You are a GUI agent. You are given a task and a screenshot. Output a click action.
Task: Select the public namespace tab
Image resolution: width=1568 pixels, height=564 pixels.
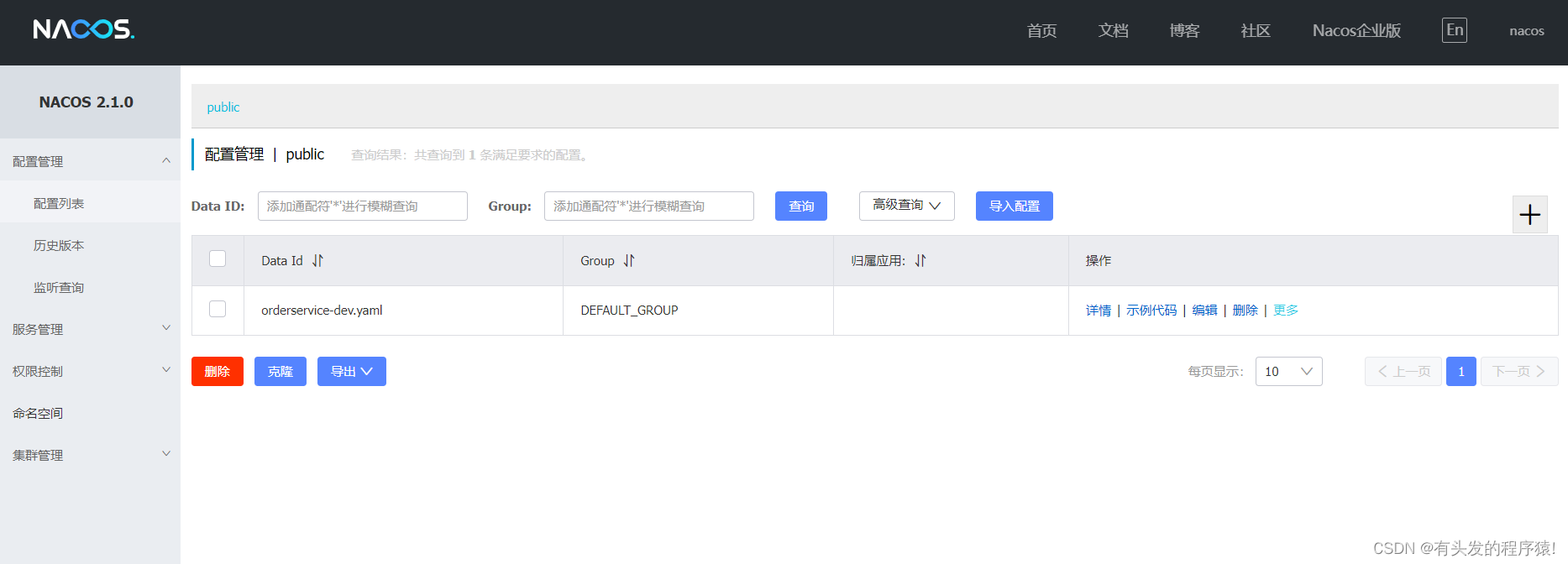click(x=223, y=107)
